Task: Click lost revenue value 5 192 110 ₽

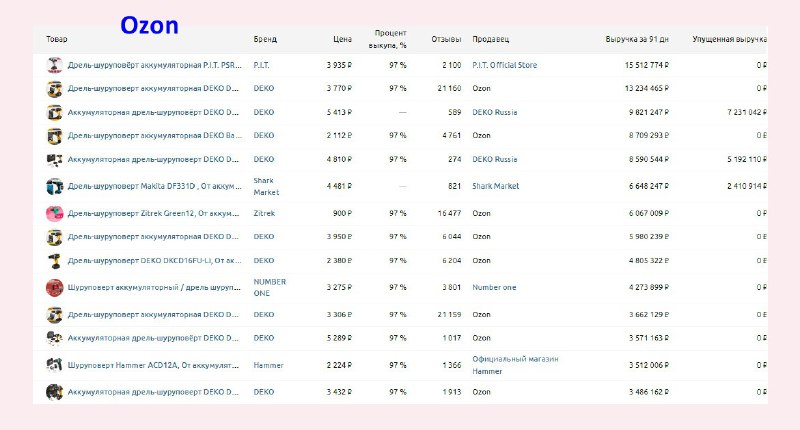Action: click(x=747, y=160)
